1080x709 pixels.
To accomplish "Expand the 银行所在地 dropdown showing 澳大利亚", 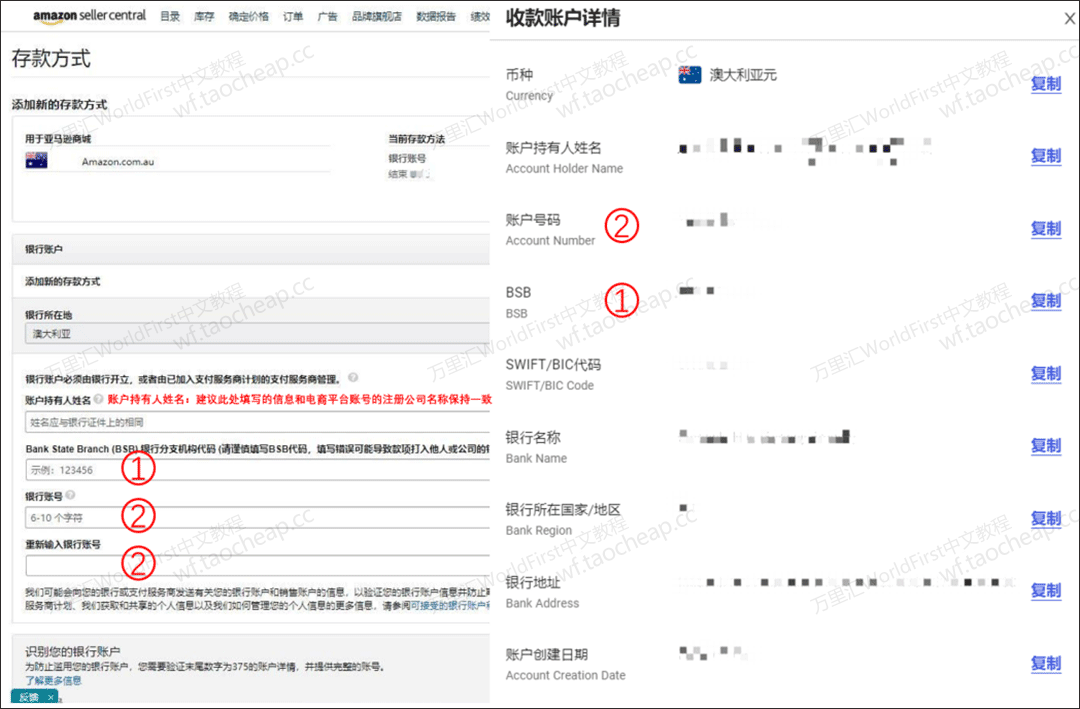I will 258,333.
